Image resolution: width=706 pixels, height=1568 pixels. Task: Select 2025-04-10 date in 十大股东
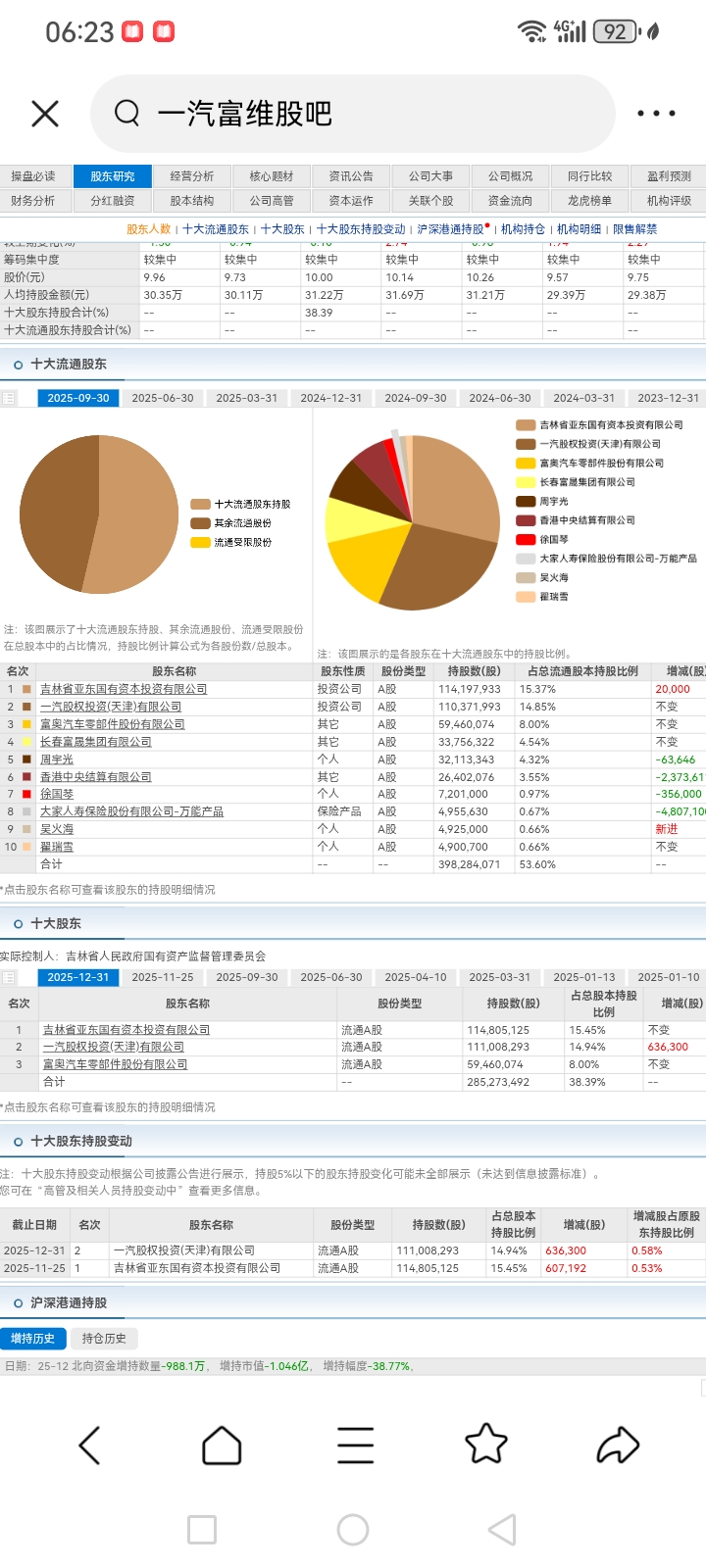point(416,977)
